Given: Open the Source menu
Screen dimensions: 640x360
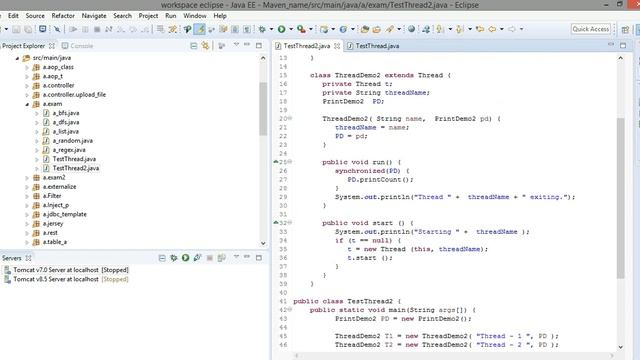Looking at the screenshot, I should pyautogui.click(x=35, y=16).
